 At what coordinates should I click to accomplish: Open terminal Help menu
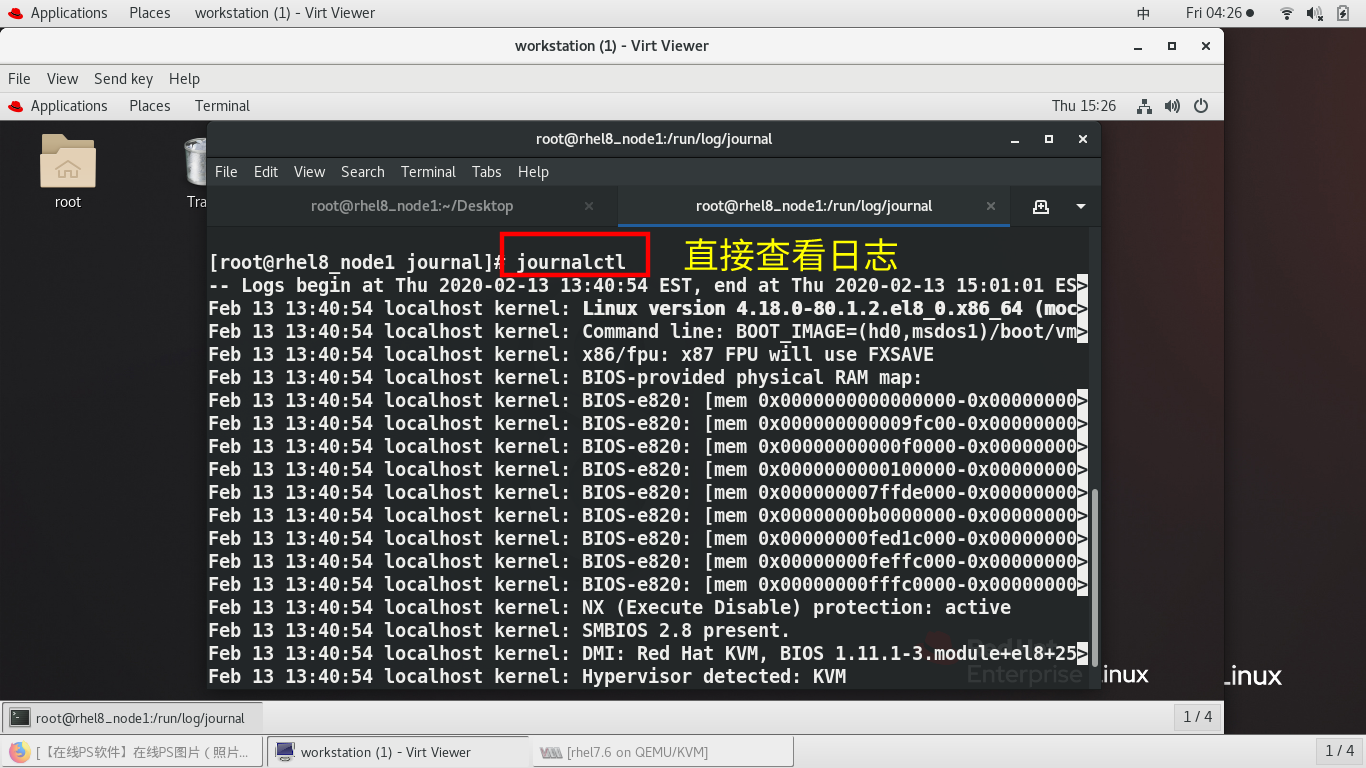533,172
